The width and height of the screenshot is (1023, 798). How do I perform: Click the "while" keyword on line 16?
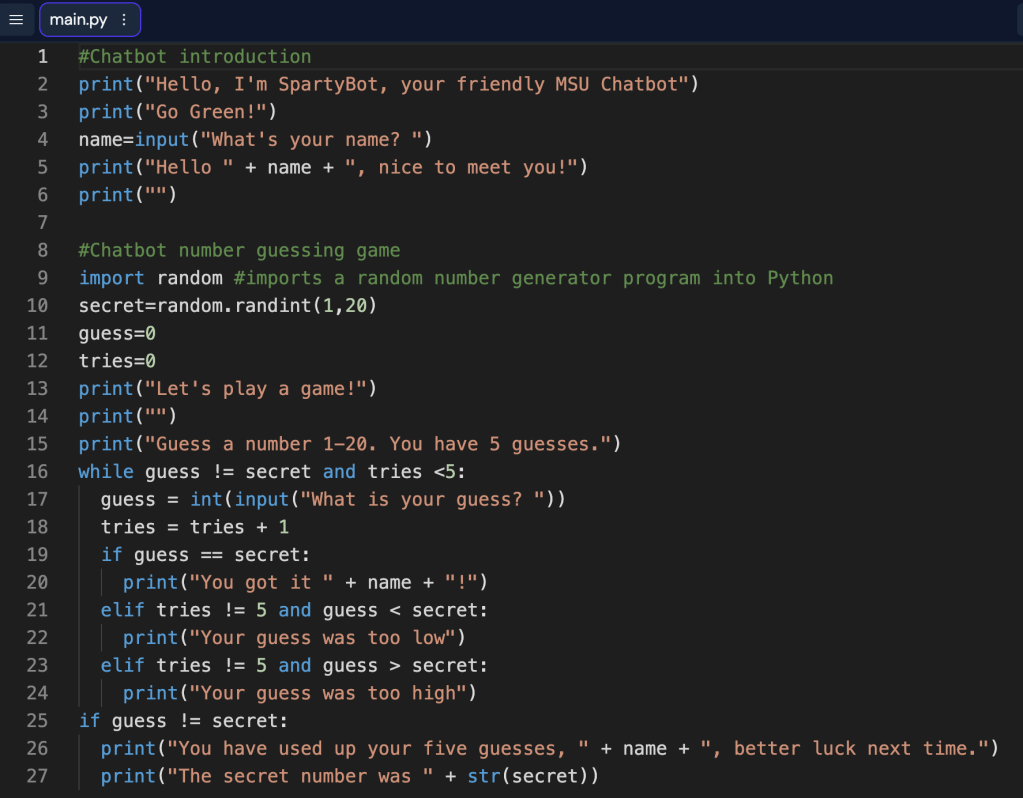coord(106,472)
